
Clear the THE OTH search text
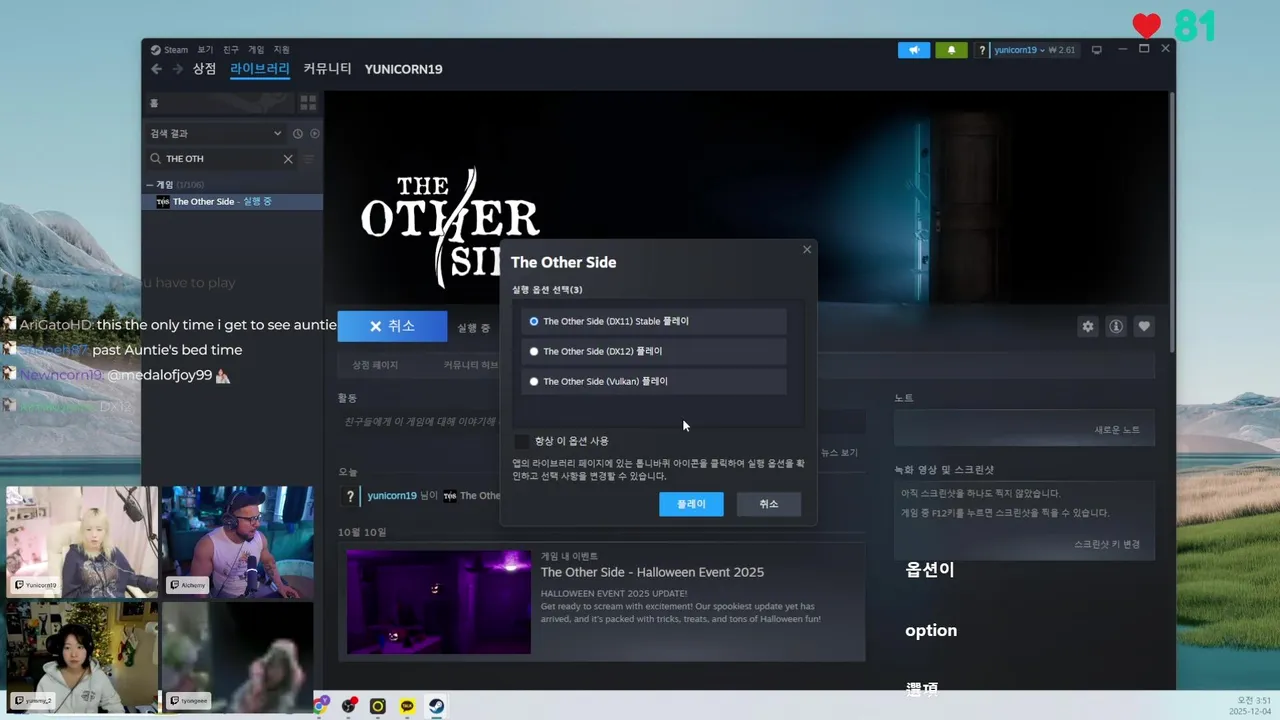click(288, 159)
